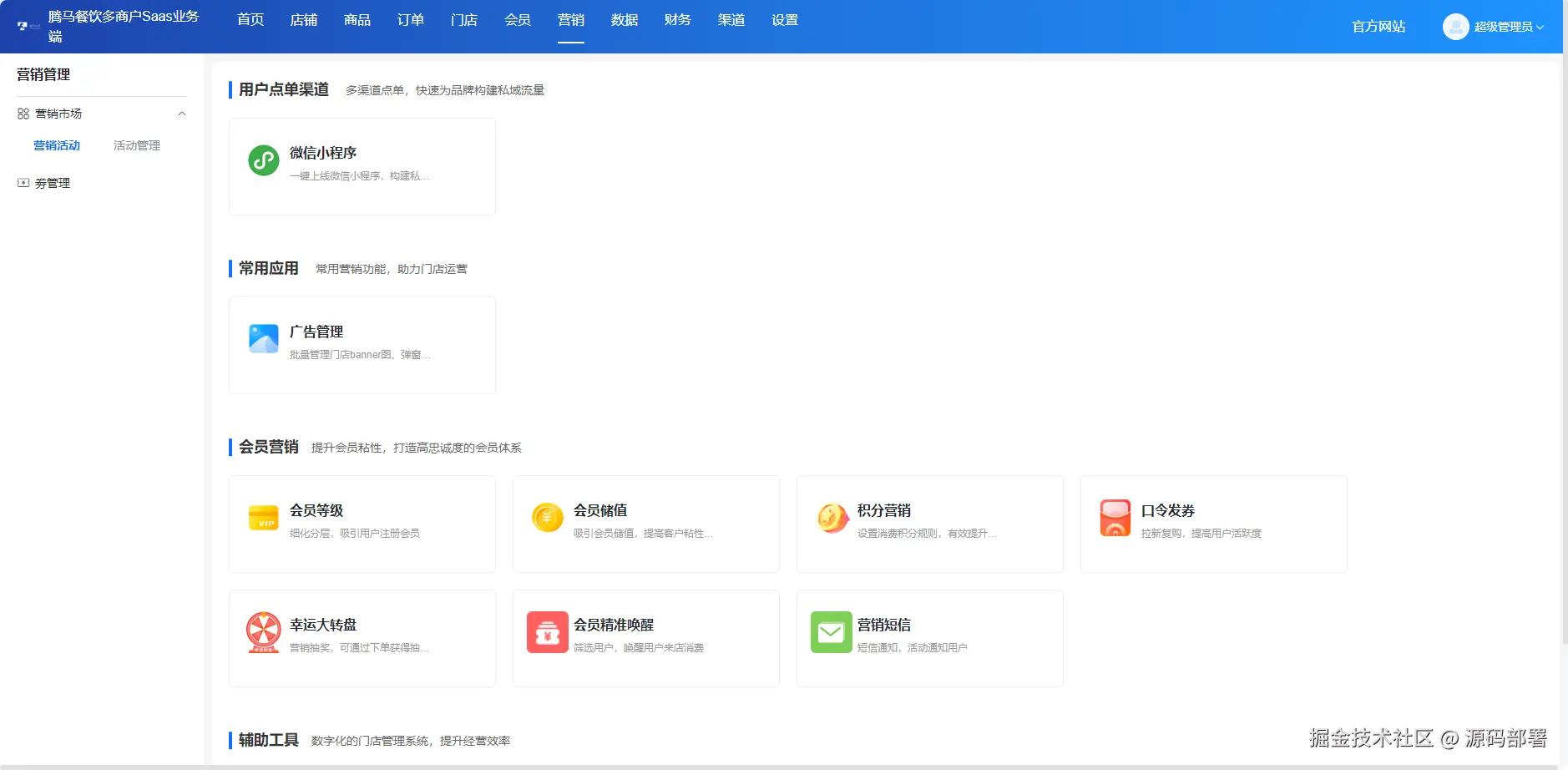
Task: Open the 店铺 top menu
Action: coord(304,20)
